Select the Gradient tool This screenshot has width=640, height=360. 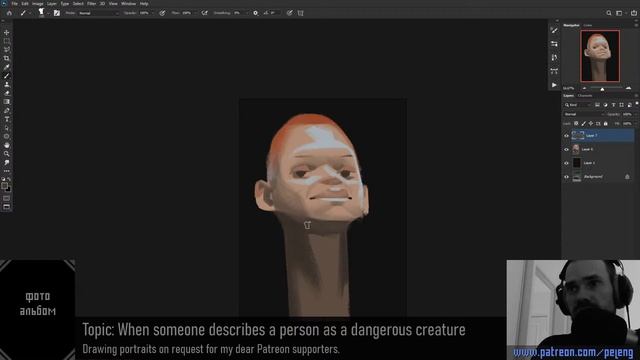click(x=7, y=102)
